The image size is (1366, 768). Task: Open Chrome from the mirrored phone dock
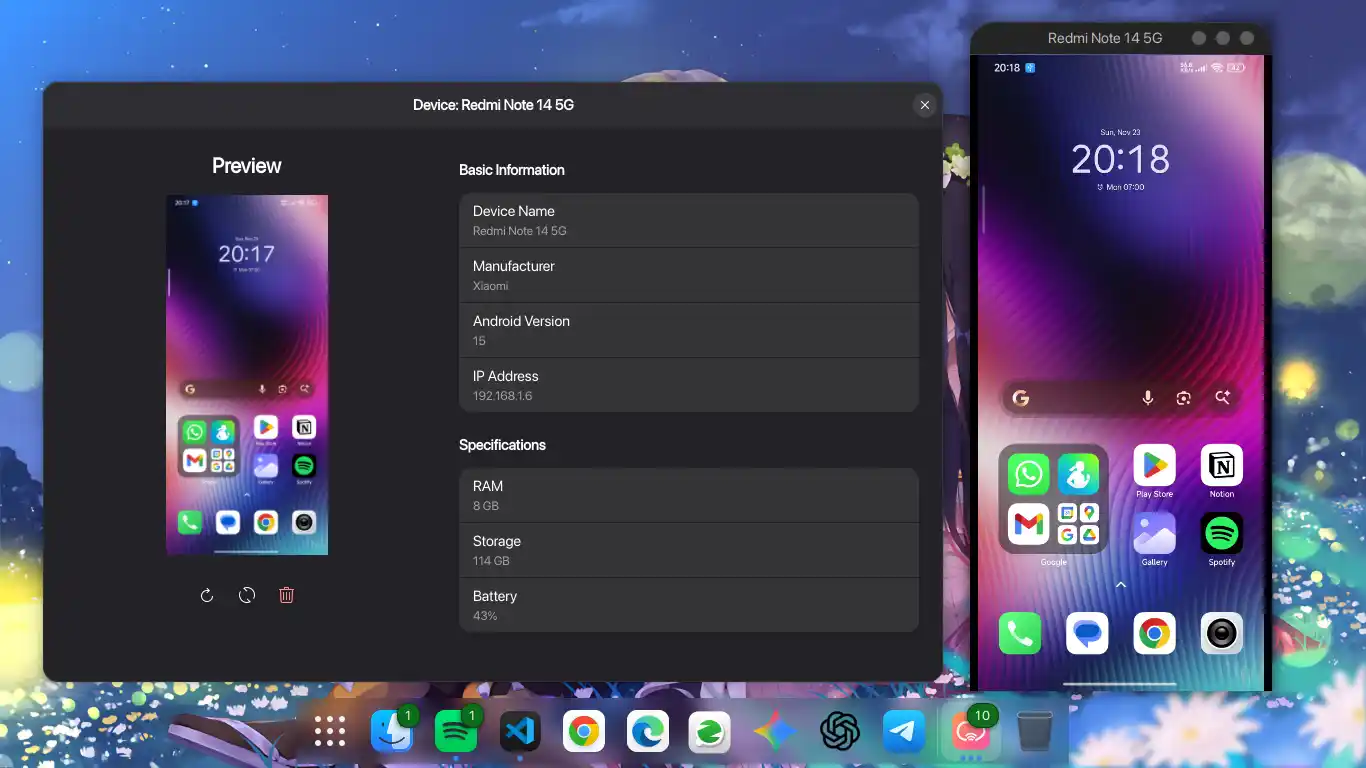pyautogui.click(x=1154, y=632)
